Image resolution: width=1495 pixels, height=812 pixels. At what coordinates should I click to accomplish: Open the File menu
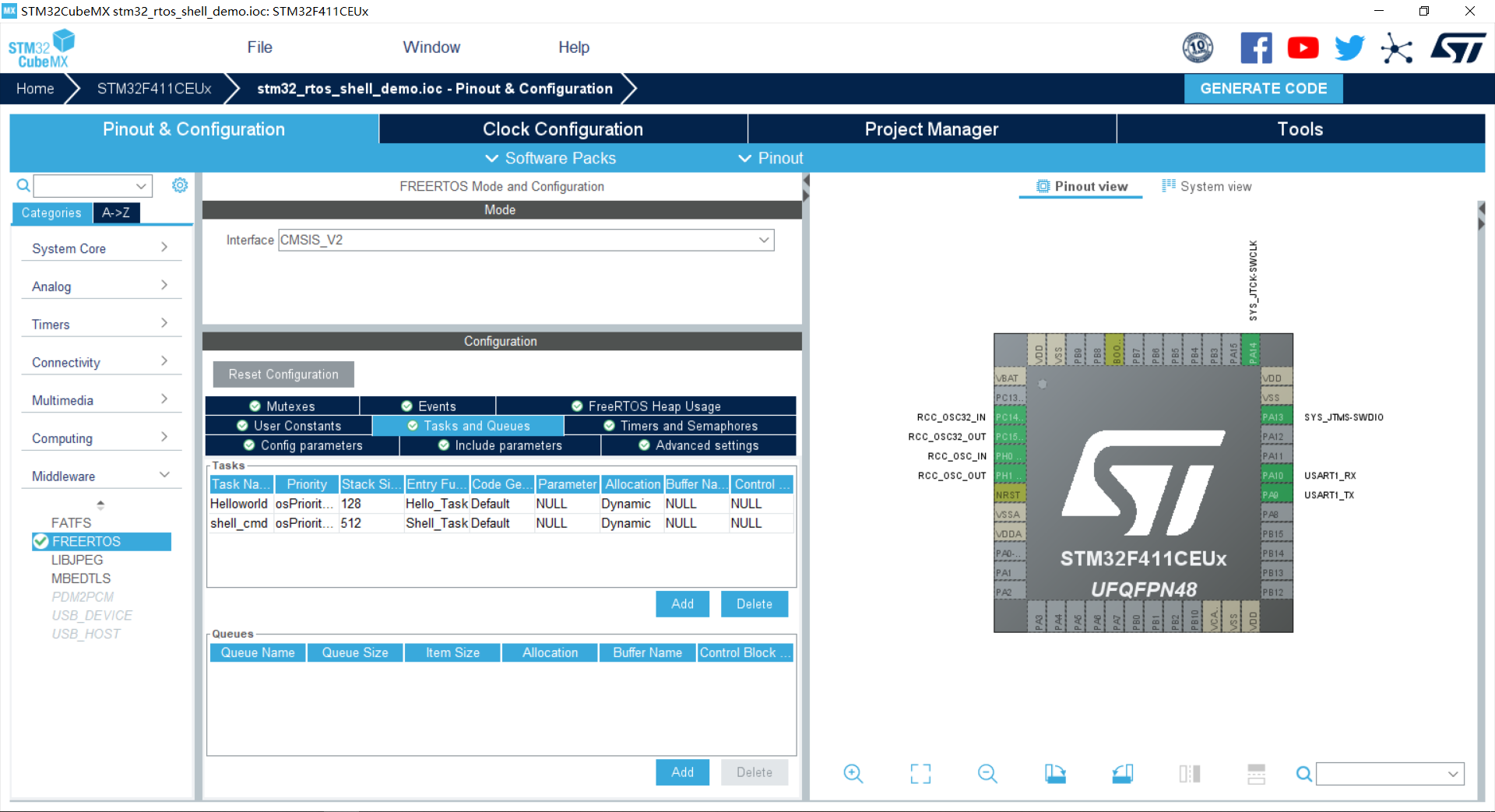click(x=259, y=47)
